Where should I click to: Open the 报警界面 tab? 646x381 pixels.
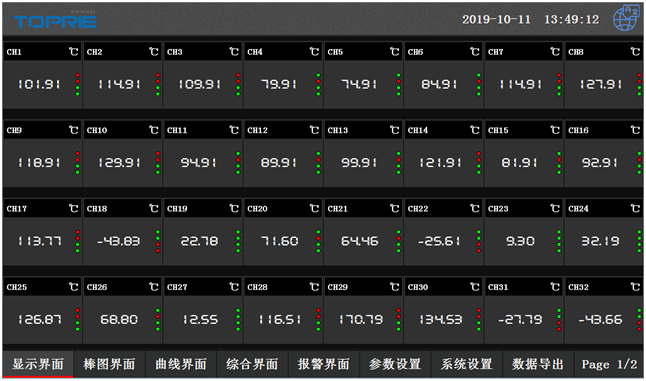[x=324, y=364]
